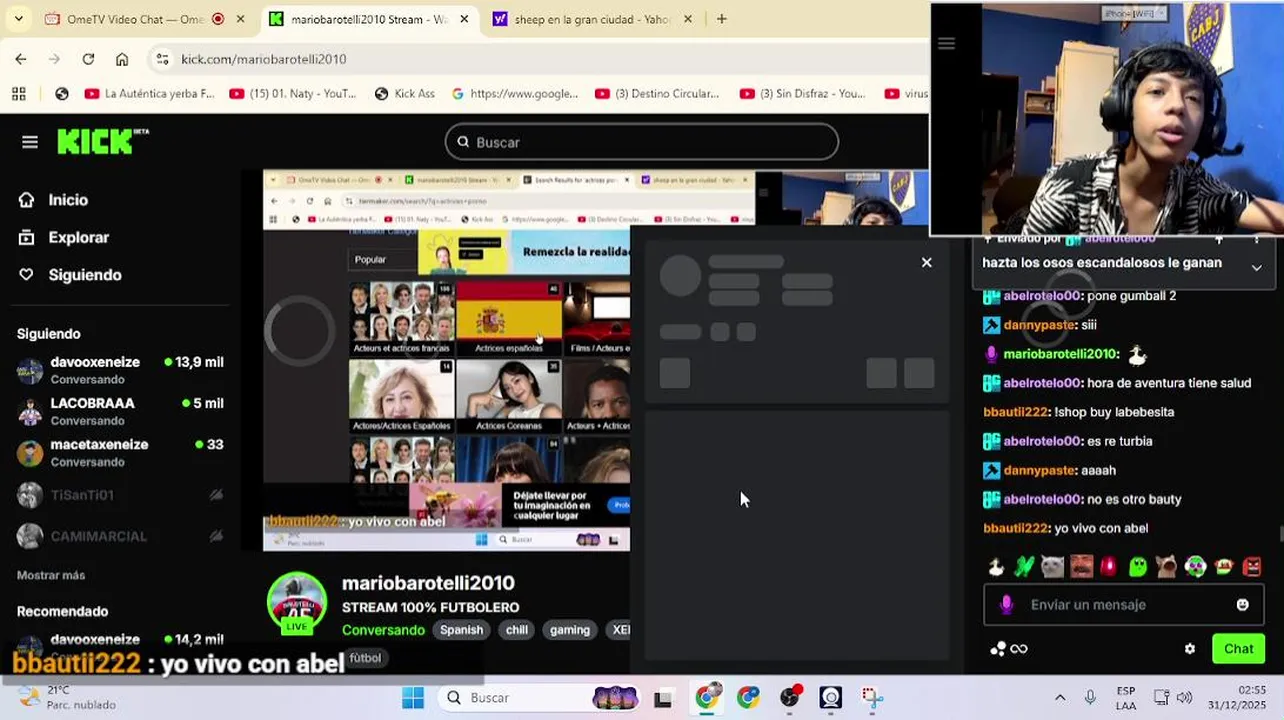Focus the Buscar search field on Kick
Image resolution: width=1284 pixels, height=720 pixels.
click(x=641, y=142)
